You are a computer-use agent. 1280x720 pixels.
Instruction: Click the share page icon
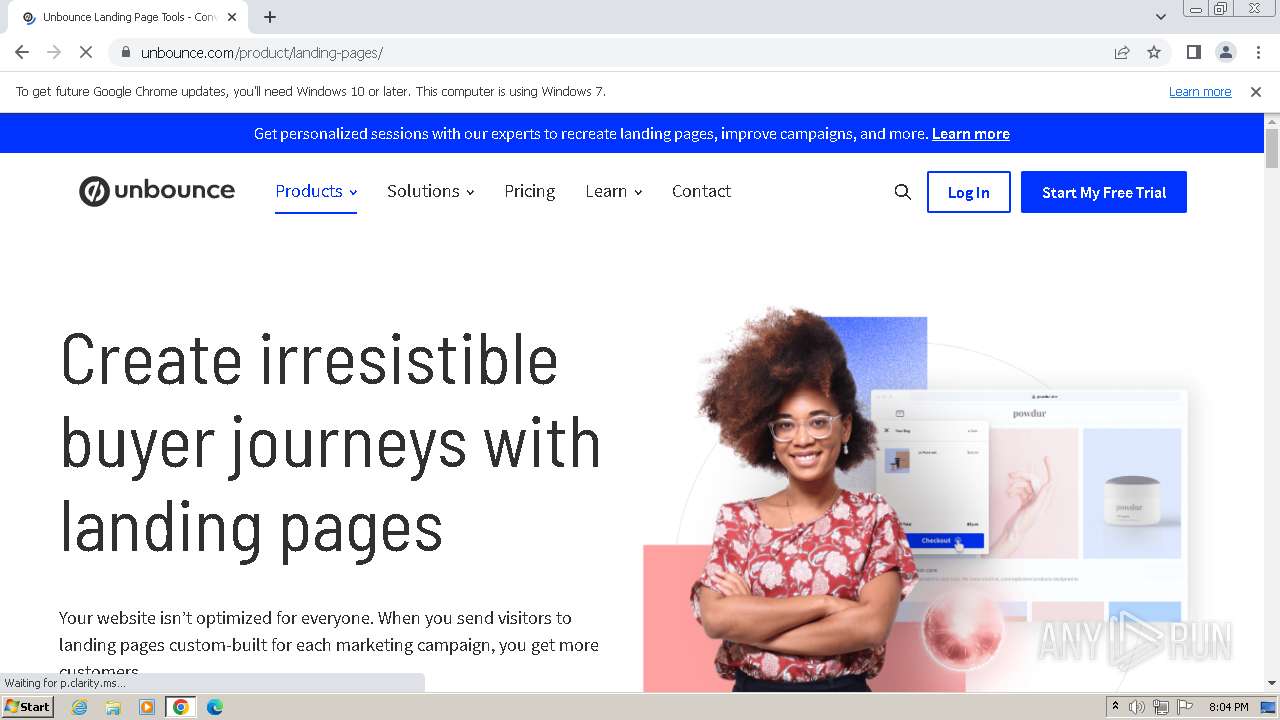click(x=1122, y=52)
